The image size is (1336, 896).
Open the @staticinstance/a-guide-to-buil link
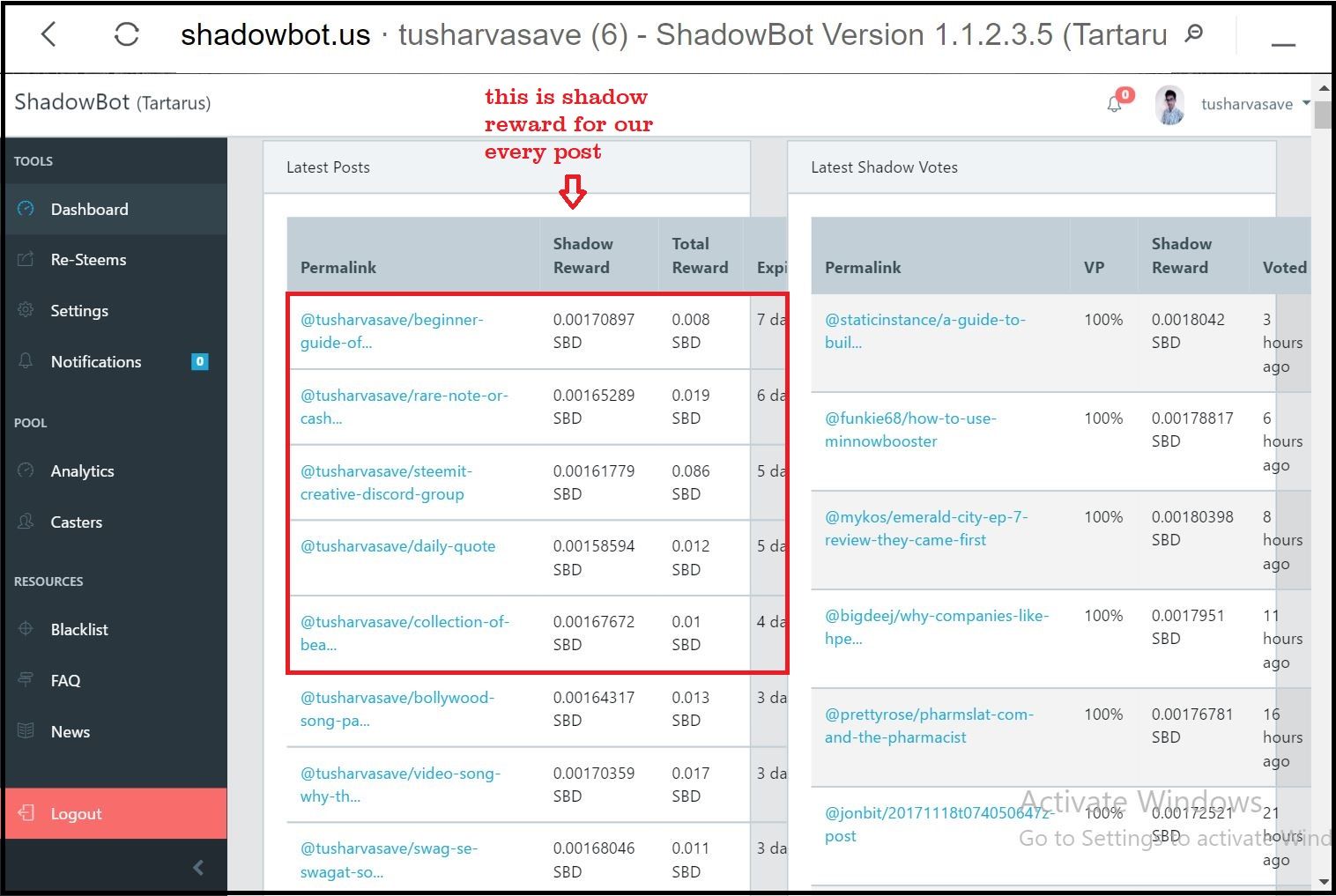click(x=924, y=330)
